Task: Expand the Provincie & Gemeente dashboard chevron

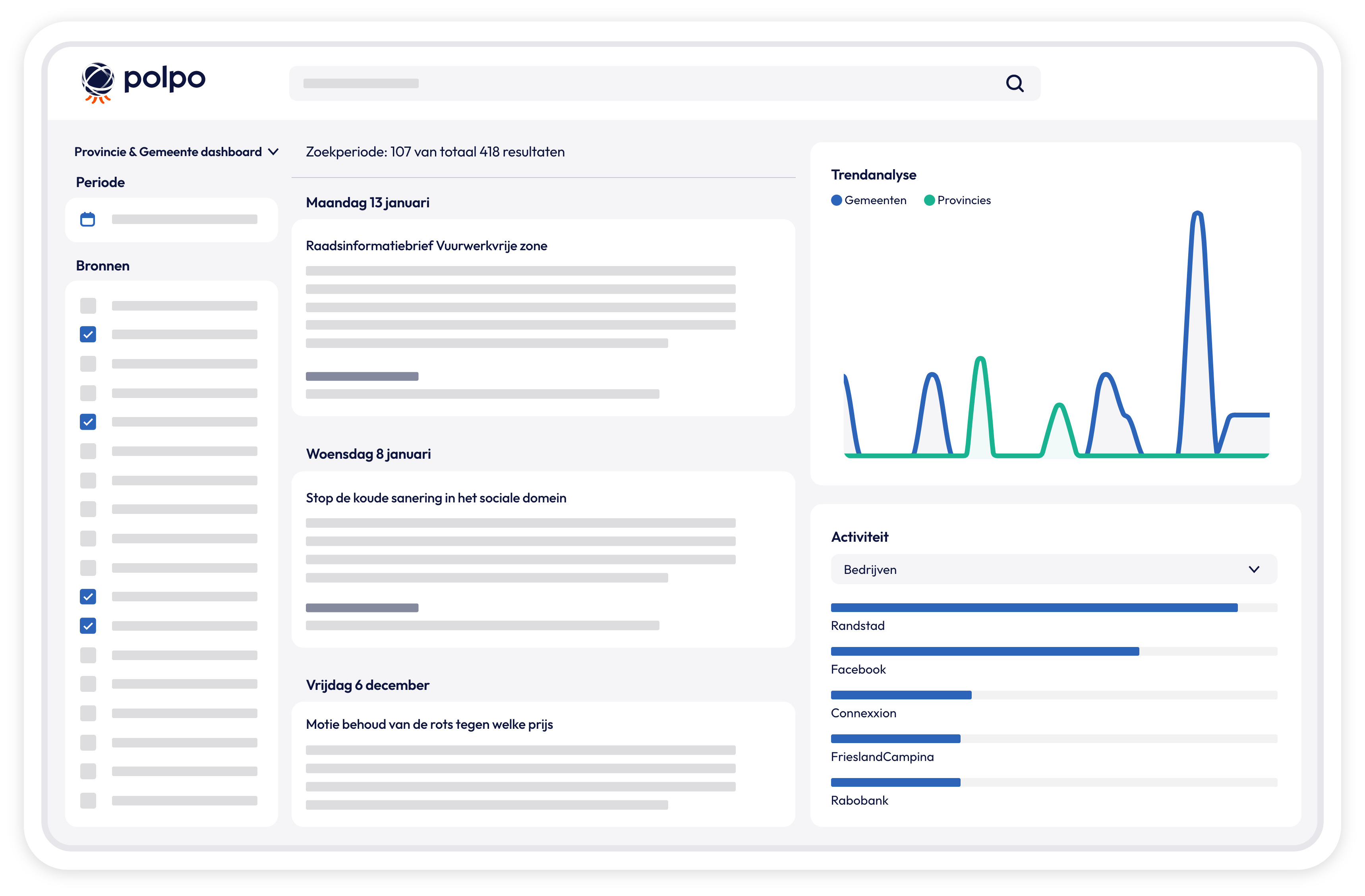Action: tap(274, 152)
